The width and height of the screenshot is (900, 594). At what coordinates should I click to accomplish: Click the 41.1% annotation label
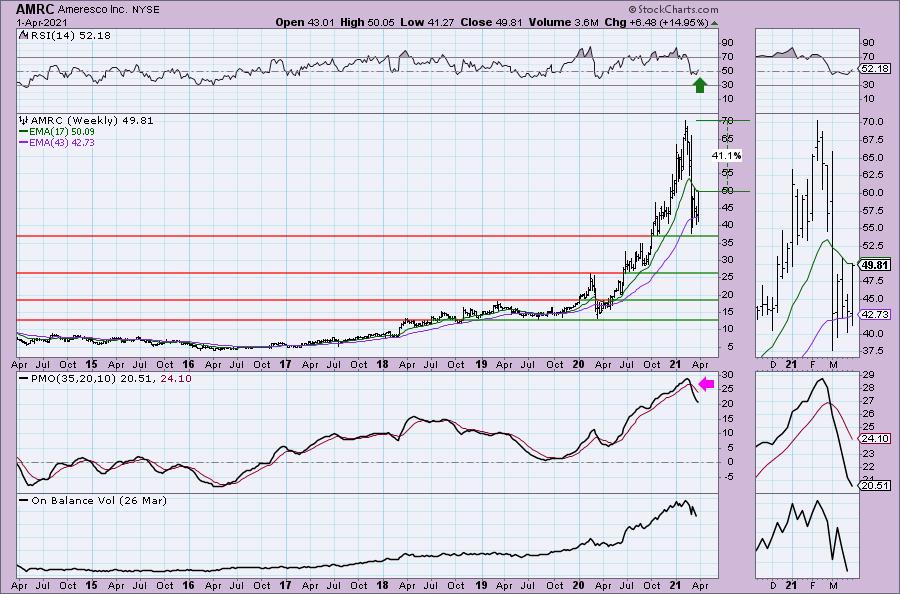pos(727,156)
